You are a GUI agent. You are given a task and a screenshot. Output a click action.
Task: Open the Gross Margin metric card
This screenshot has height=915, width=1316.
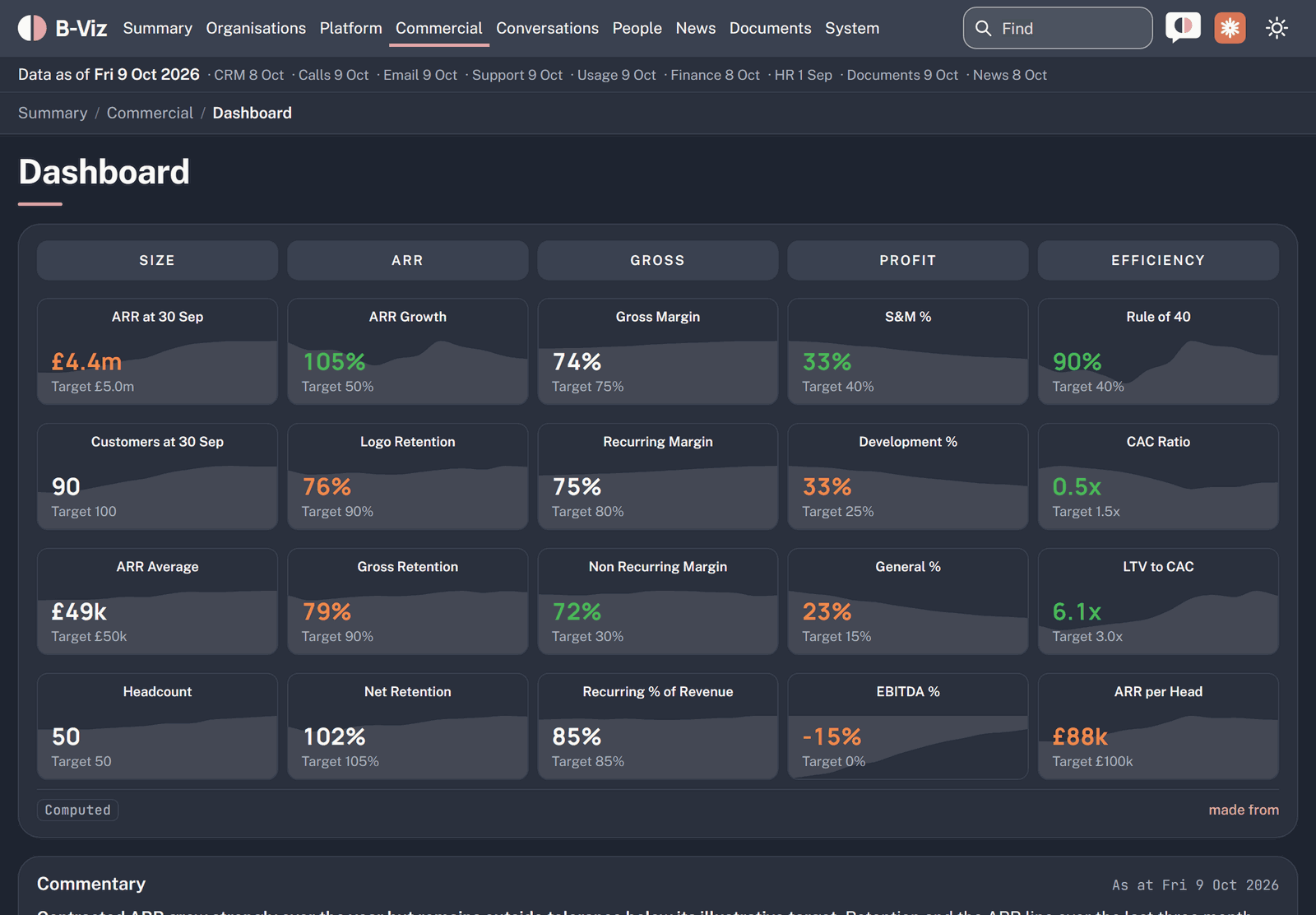point(658,351)
